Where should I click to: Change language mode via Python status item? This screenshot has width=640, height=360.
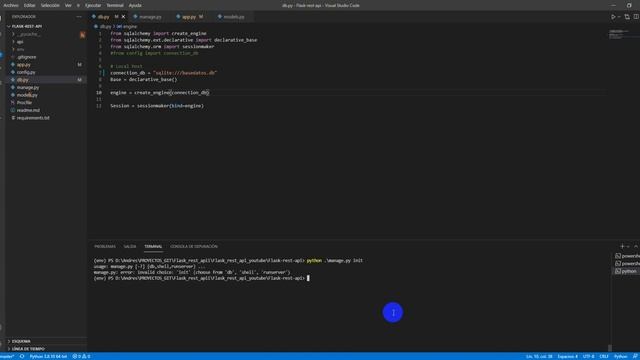click(620, 356)
